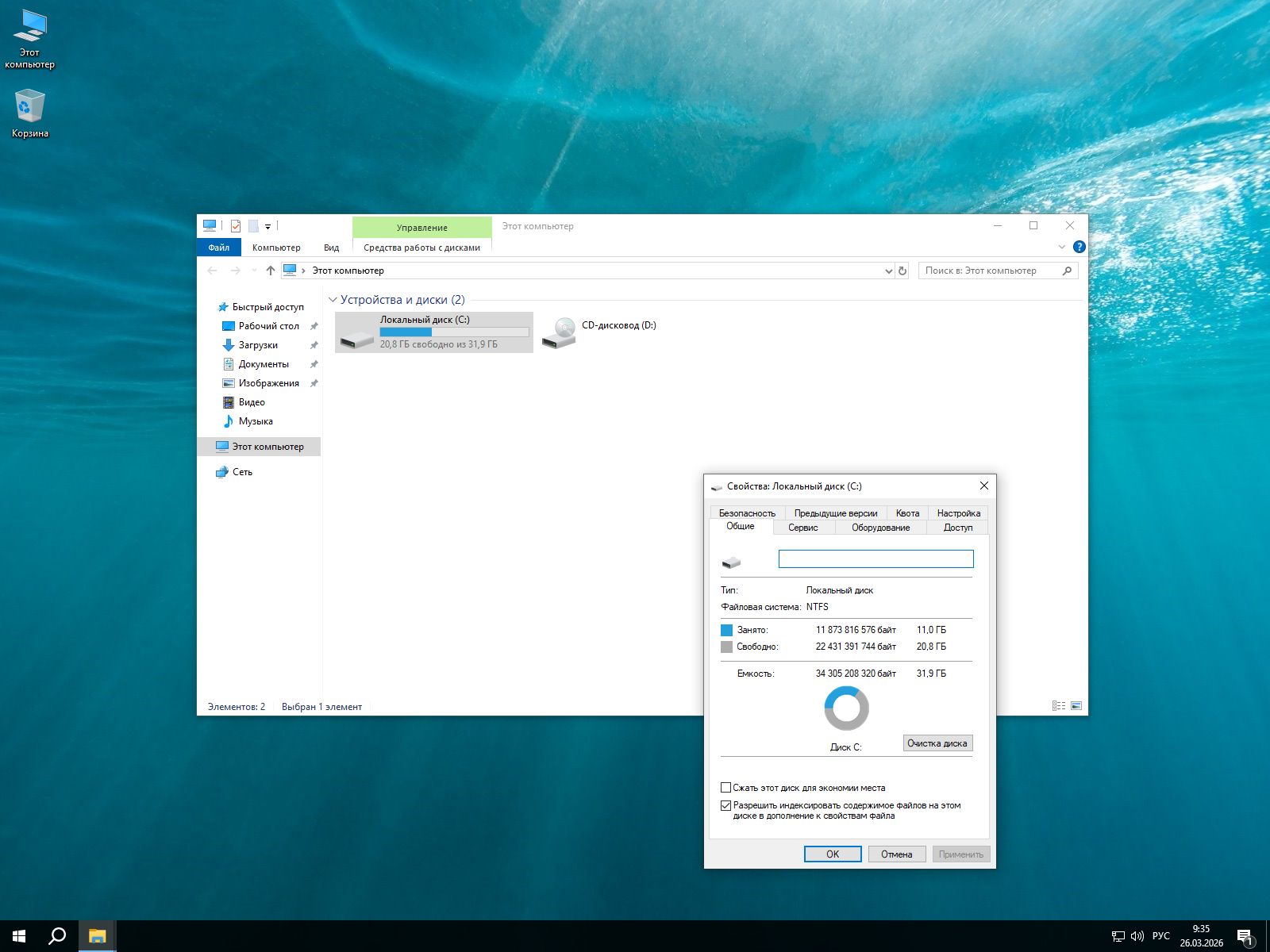Open the Файл menu
The height and width of the screenshot is (952, 1270).
pos(218,248)
